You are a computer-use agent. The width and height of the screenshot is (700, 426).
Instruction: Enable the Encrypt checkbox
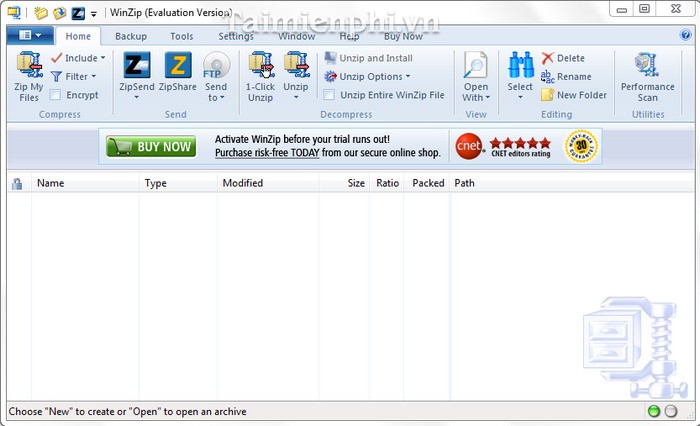tap(55, 95)
